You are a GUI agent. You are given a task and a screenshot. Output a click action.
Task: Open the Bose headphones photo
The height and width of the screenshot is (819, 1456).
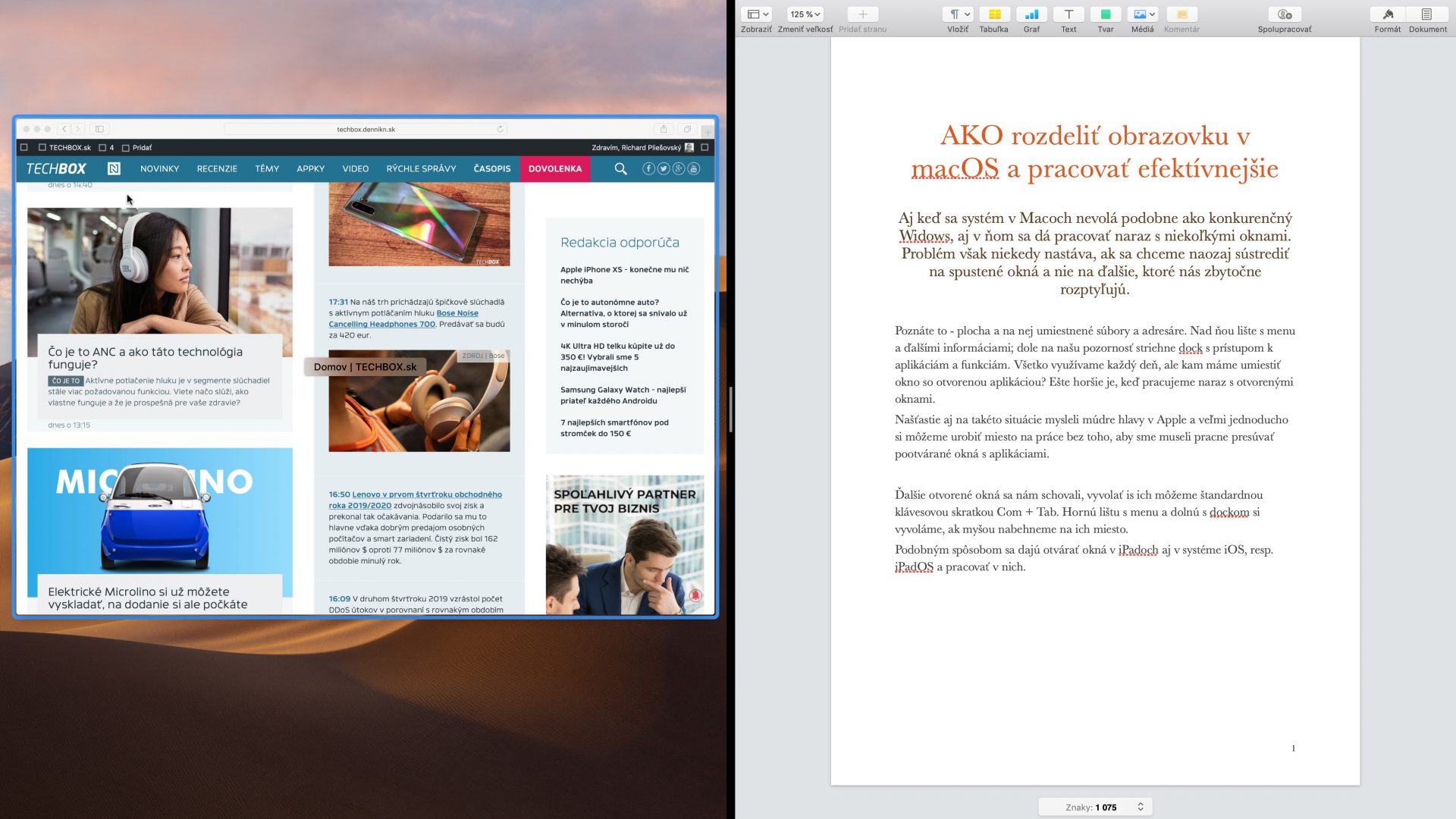pos(419,400)
